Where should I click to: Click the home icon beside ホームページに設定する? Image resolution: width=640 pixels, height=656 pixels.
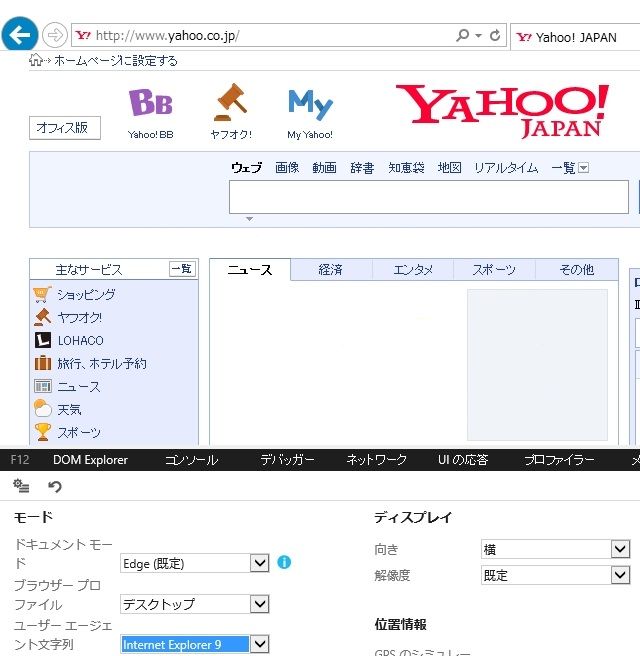(36, 61)
